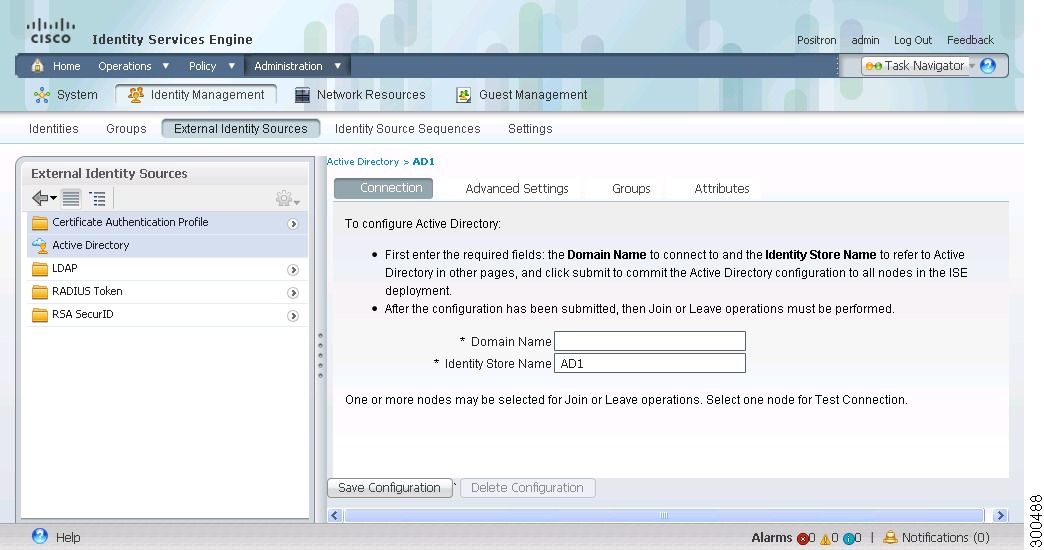1044x550 pixels.
Task: Click the scrollbar left arrow
Action: (x=335, y=515)
